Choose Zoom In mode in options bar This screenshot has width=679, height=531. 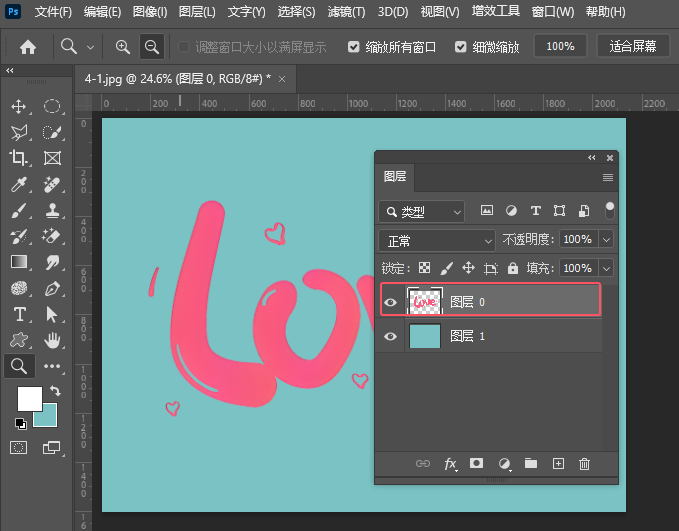click(x=123, y=46)
